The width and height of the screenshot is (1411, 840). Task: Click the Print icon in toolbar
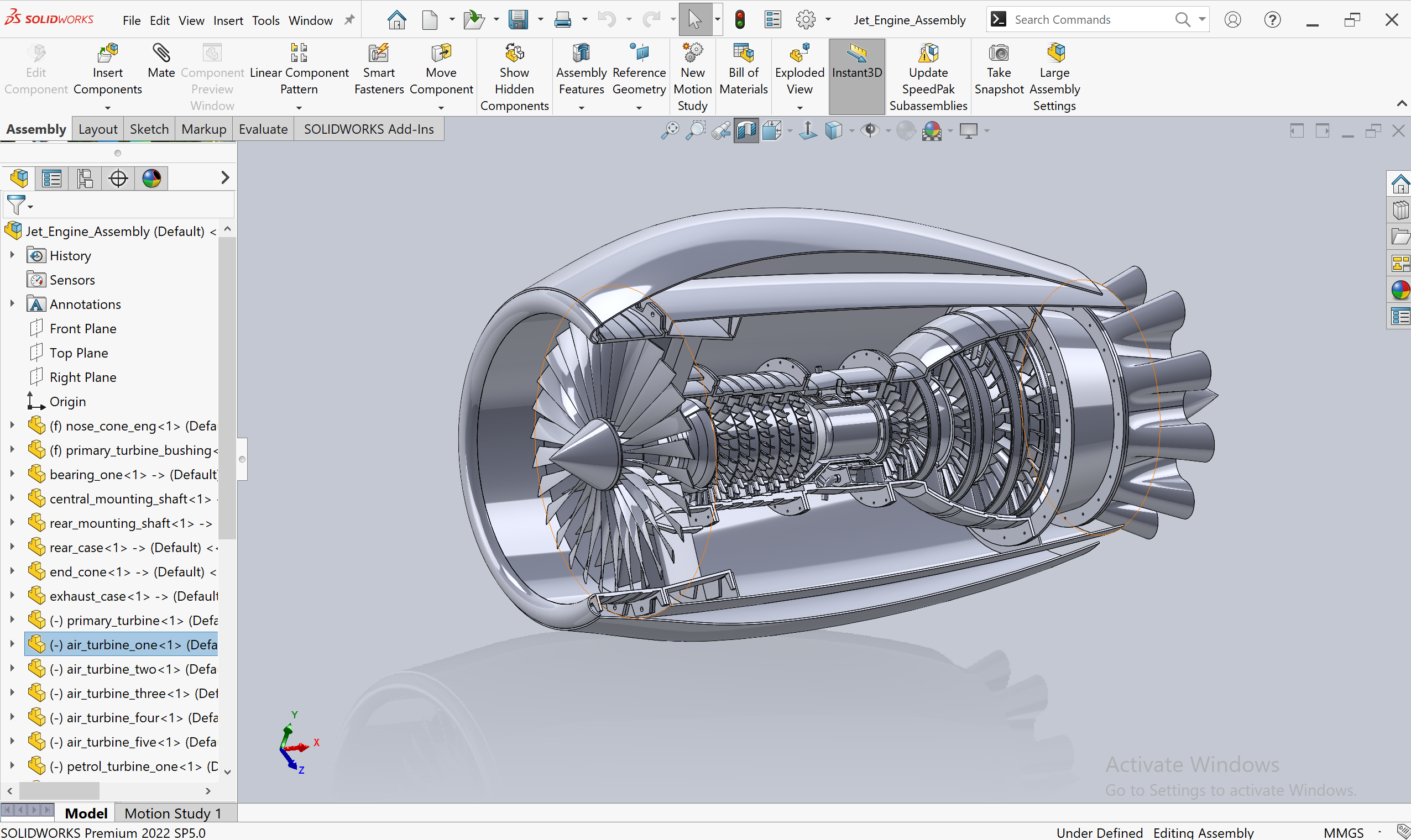coord(563,20)
